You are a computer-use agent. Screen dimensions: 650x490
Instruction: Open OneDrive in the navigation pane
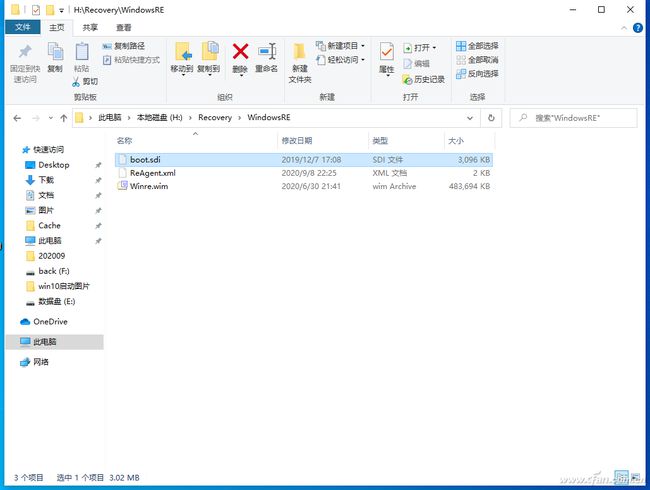click(50, 321)
